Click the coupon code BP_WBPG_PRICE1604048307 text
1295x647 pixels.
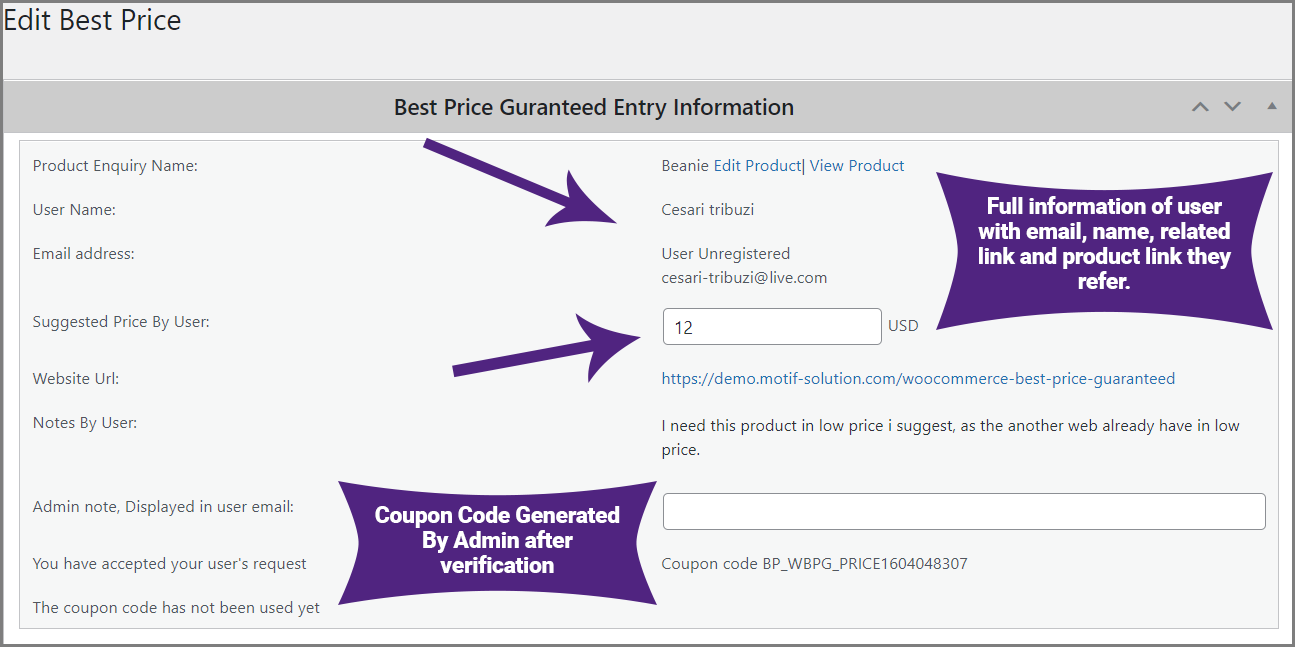814,564
